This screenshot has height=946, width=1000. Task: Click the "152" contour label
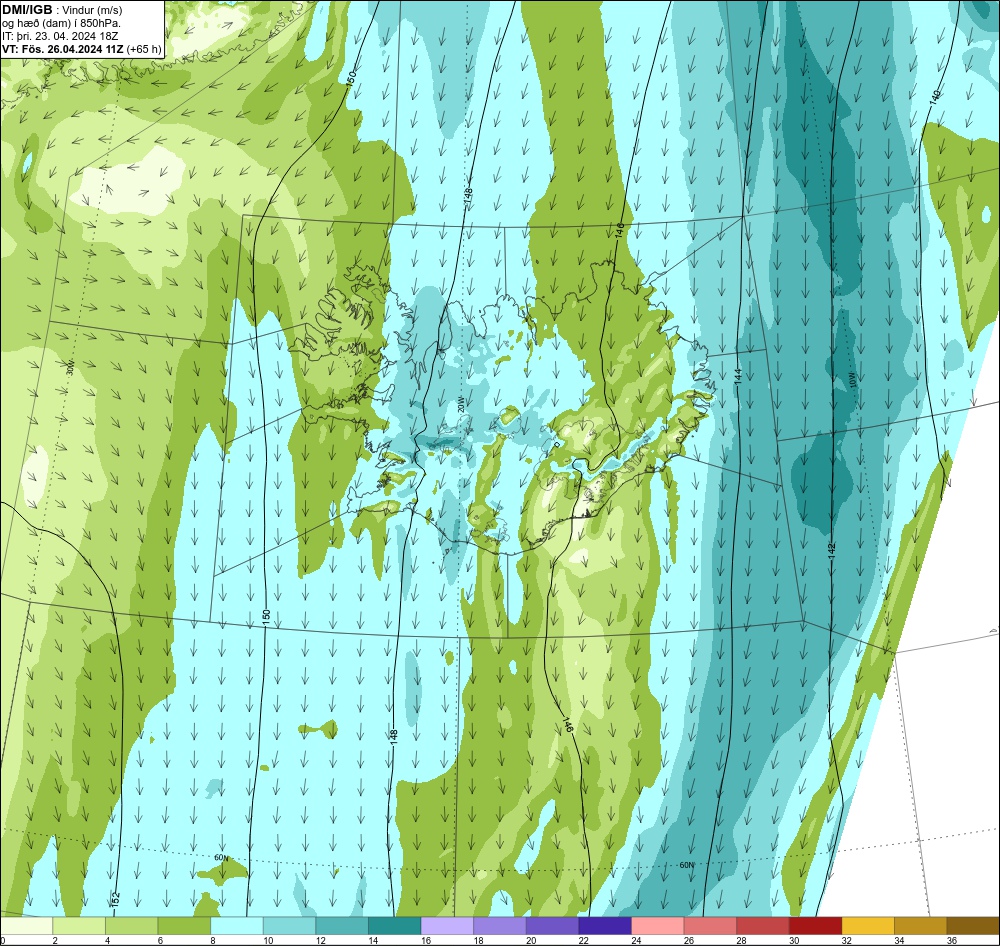115,899
